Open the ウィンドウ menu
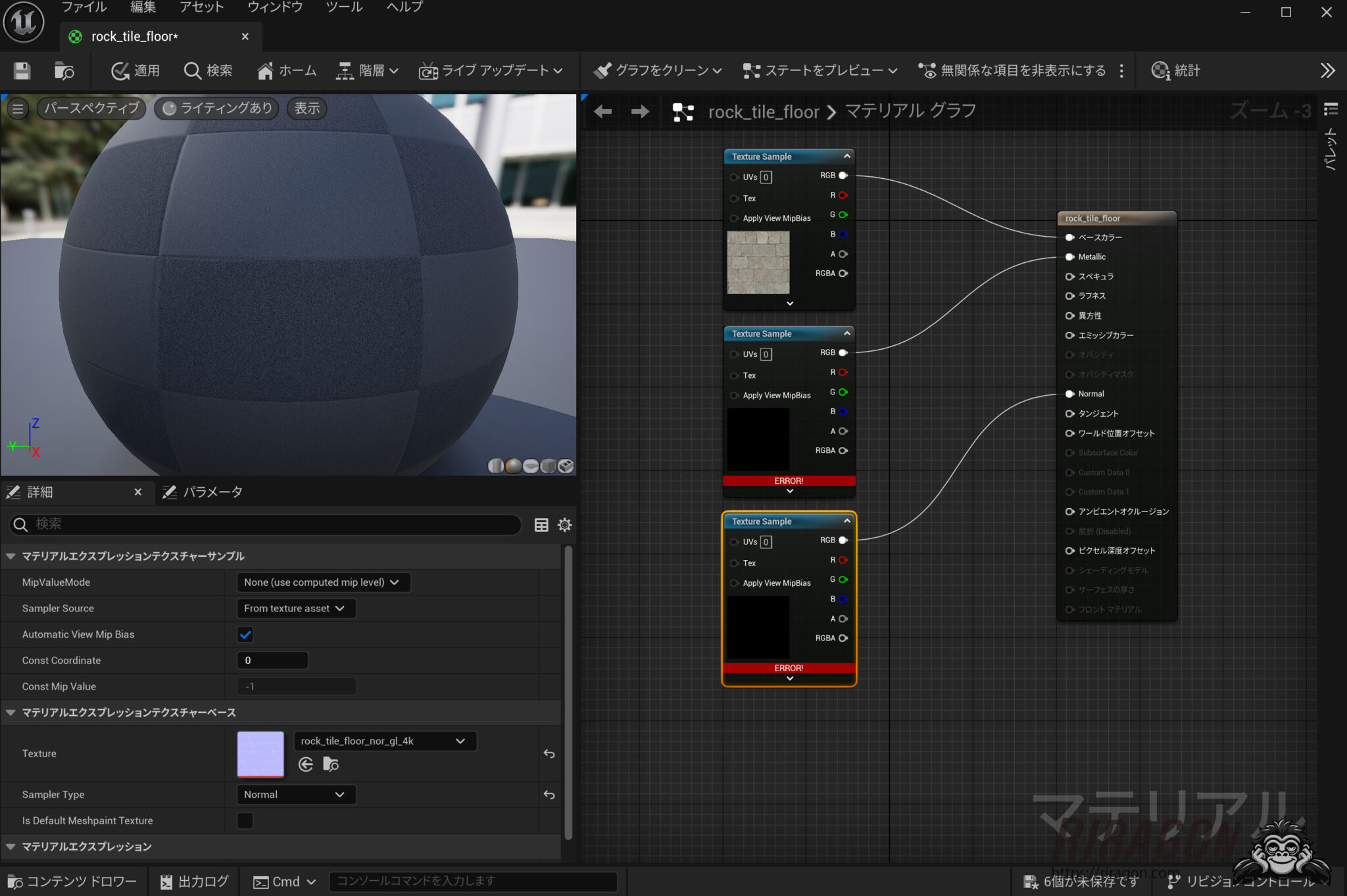Viewport: 1347px width, 896px height. tap(274, 7)
